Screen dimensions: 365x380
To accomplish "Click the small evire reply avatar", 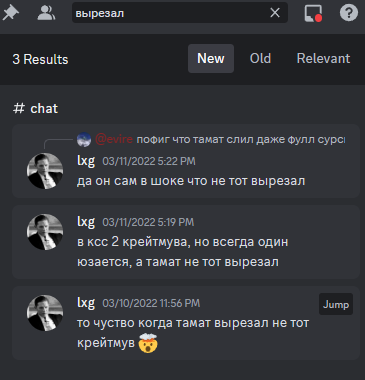I will (x=84, y=139).
